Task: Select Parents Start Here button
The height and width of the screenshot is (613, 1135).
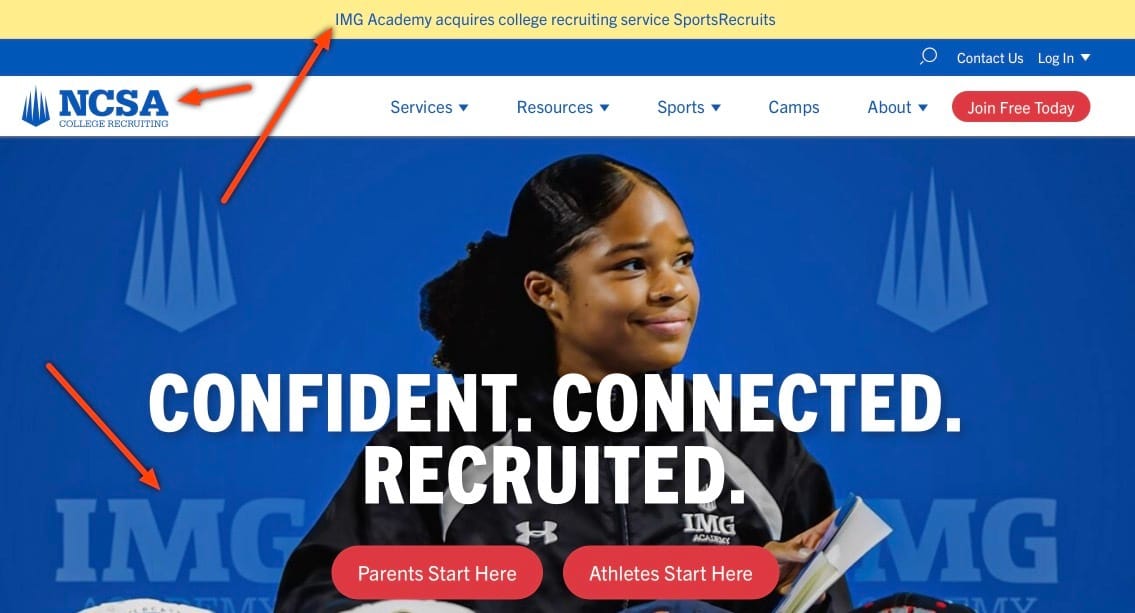Action: click(437, 573)
